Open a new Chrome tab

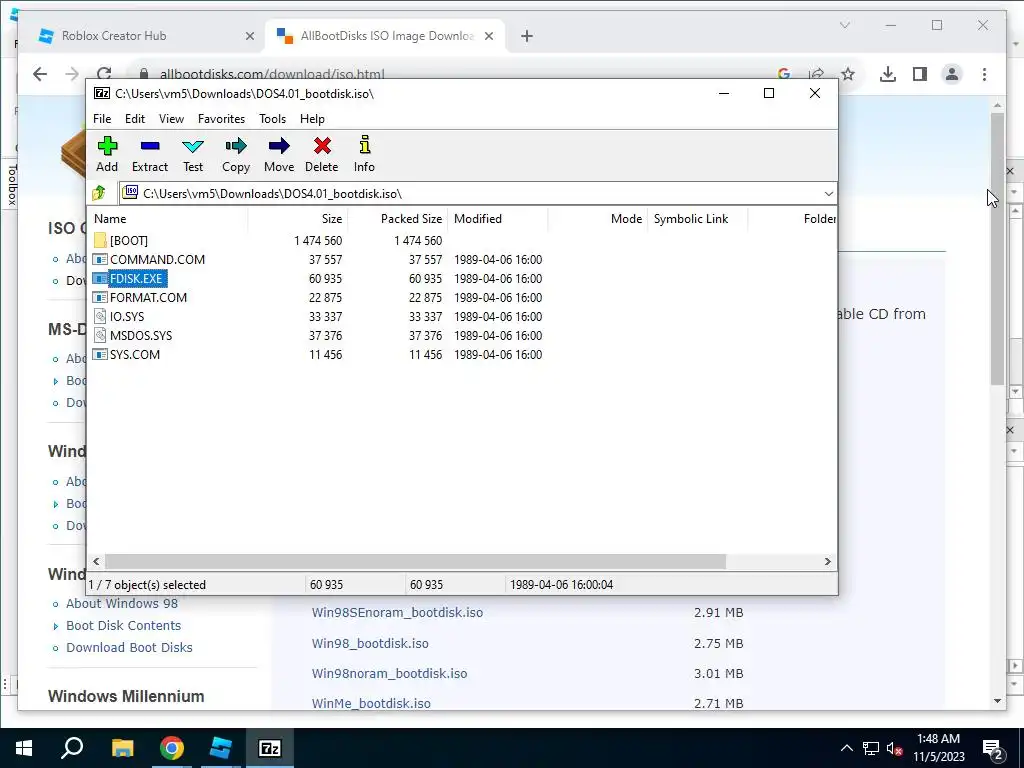coord(527,36)
